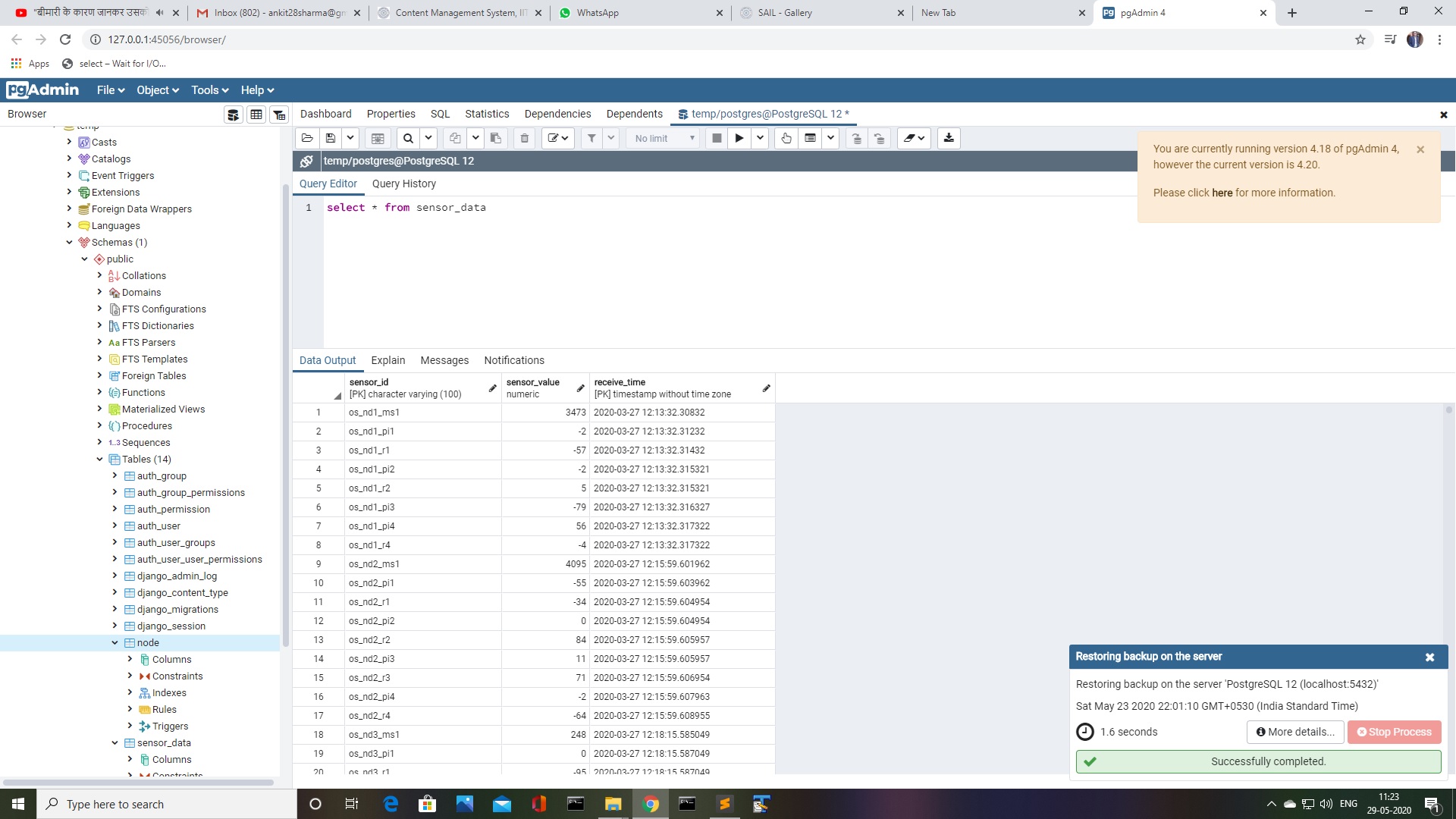Click the Find magnifier icon
The image size is (1456, 819).
[x=408, y=138]
